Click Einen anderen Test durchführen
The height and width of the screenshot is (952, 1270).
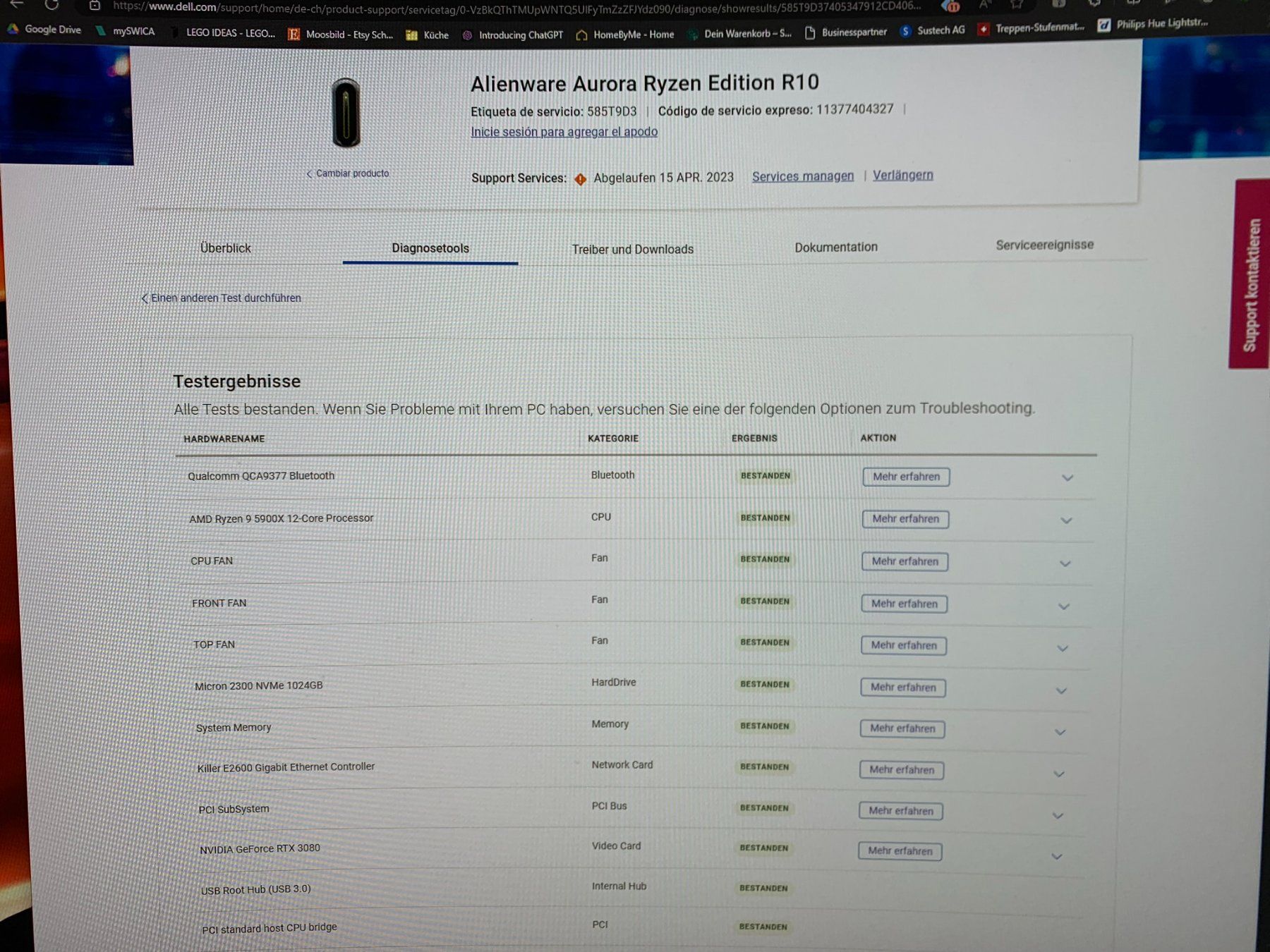(x=221, y=298)
